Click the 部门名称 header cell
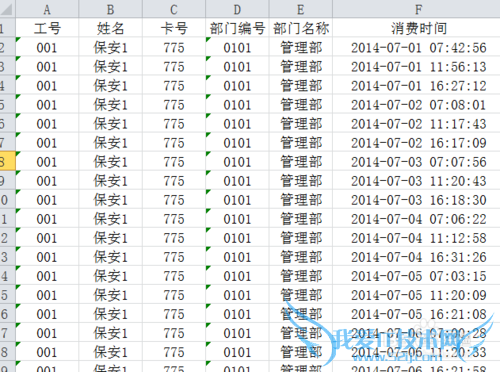Image resolution: width=500 pixels, height=372 pixels. [x=301, y=28]
